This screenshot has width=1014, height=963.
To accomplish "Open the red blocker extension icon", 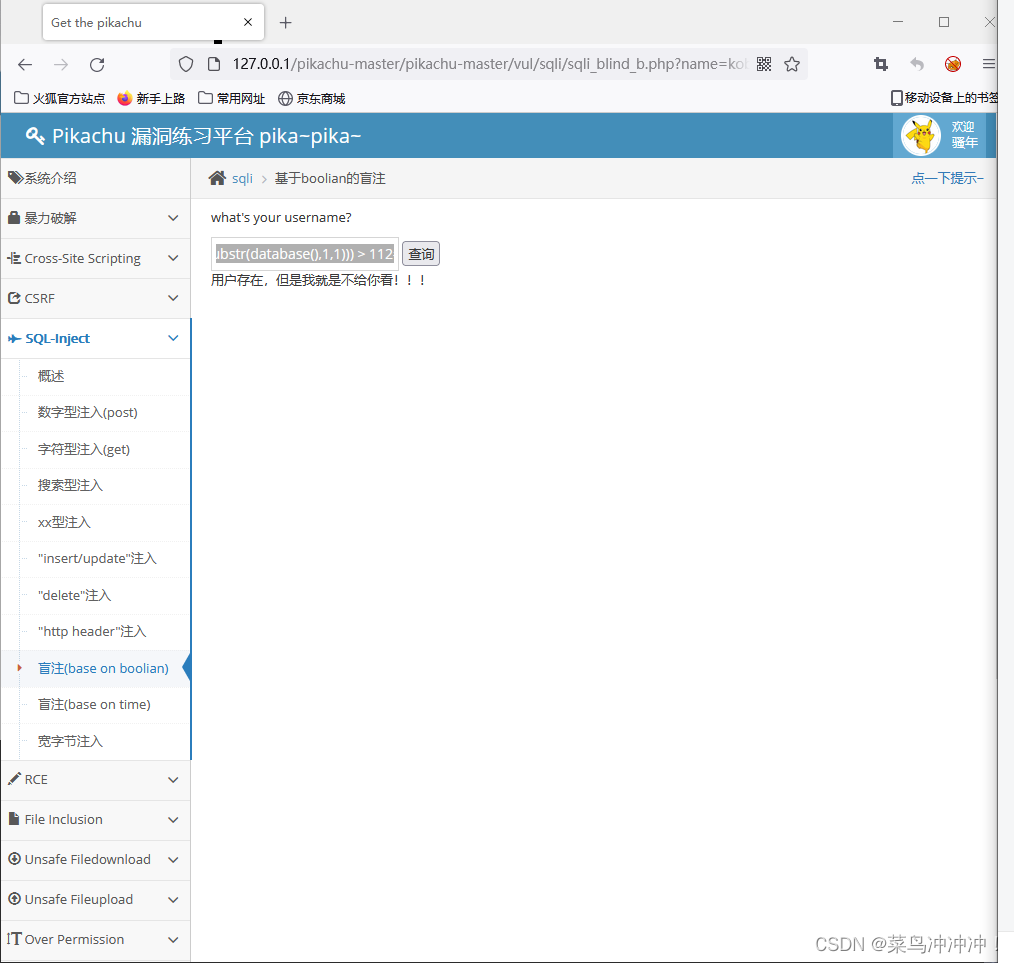I will pyautogui.click(x=953, y=64).
